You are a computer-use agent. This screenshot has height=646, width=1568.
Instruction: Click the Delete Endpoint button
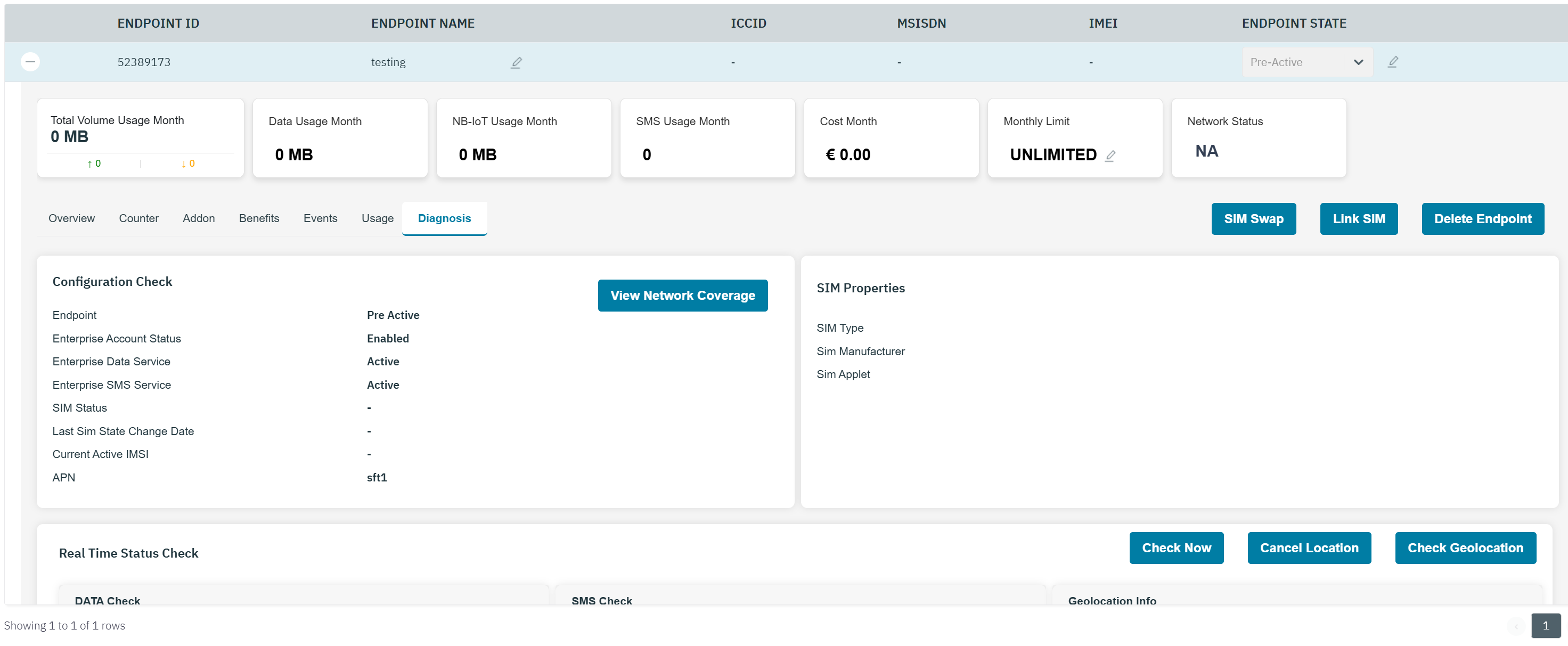1482,218
